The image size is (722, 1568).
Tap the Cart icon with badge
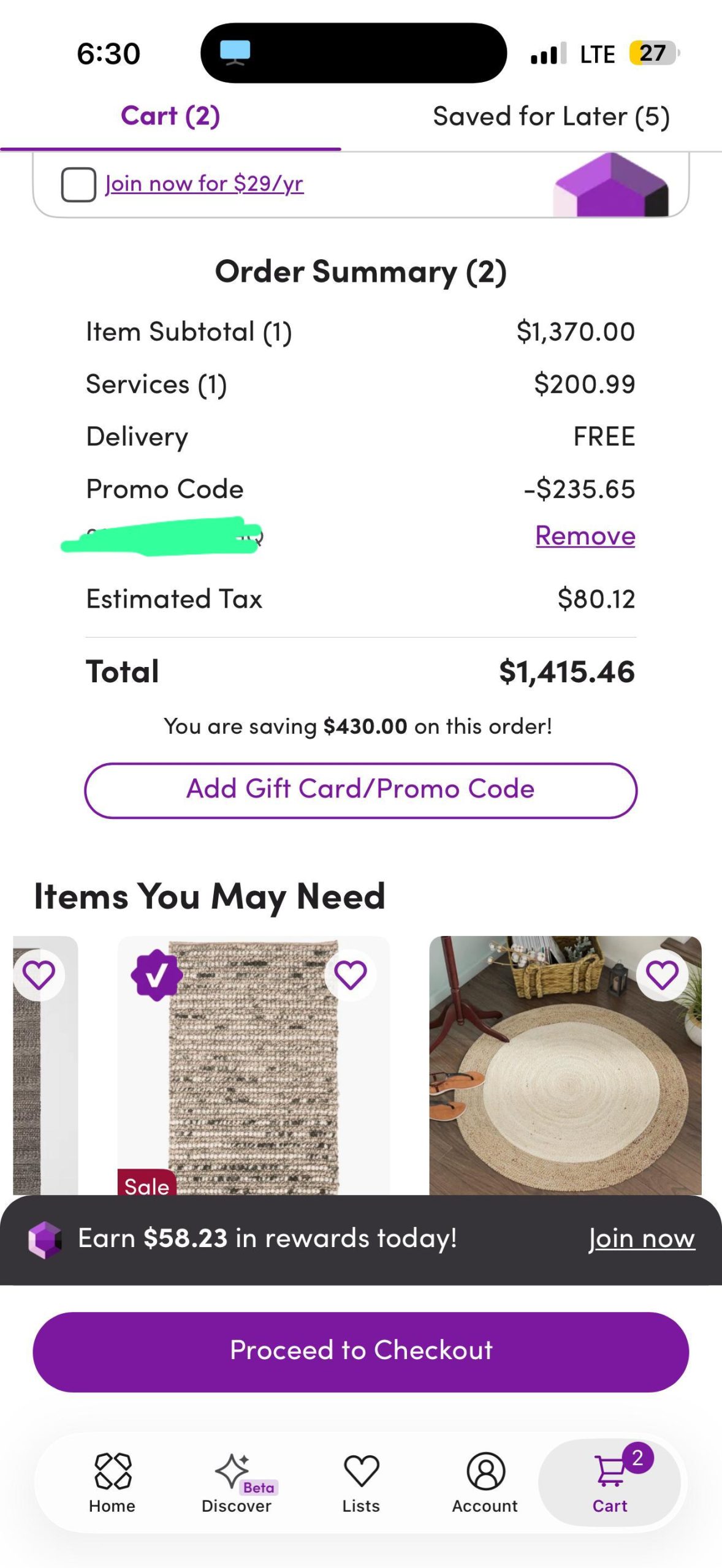[610, 1471]
